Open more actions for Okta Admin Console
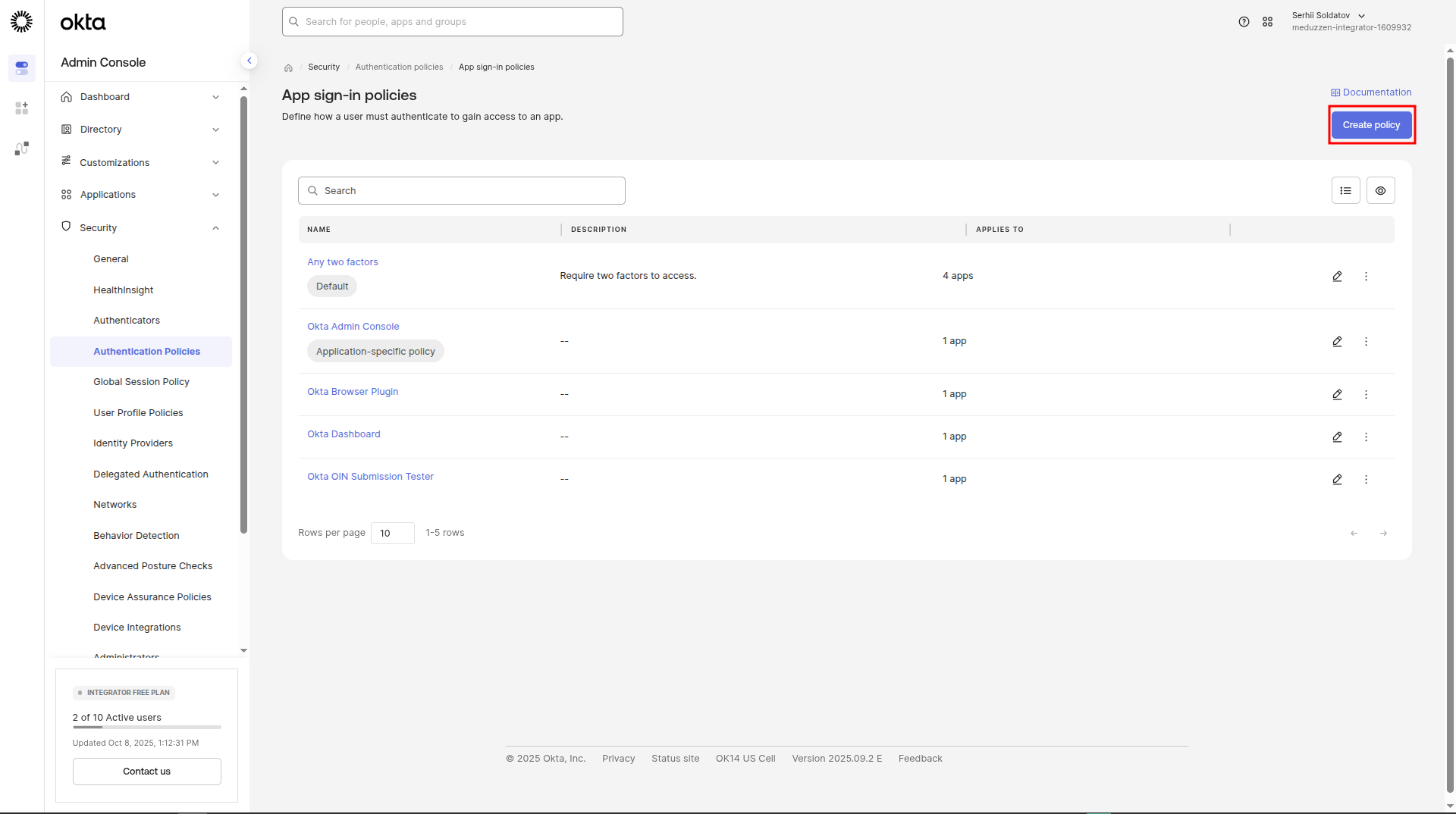 (1366, 342)
